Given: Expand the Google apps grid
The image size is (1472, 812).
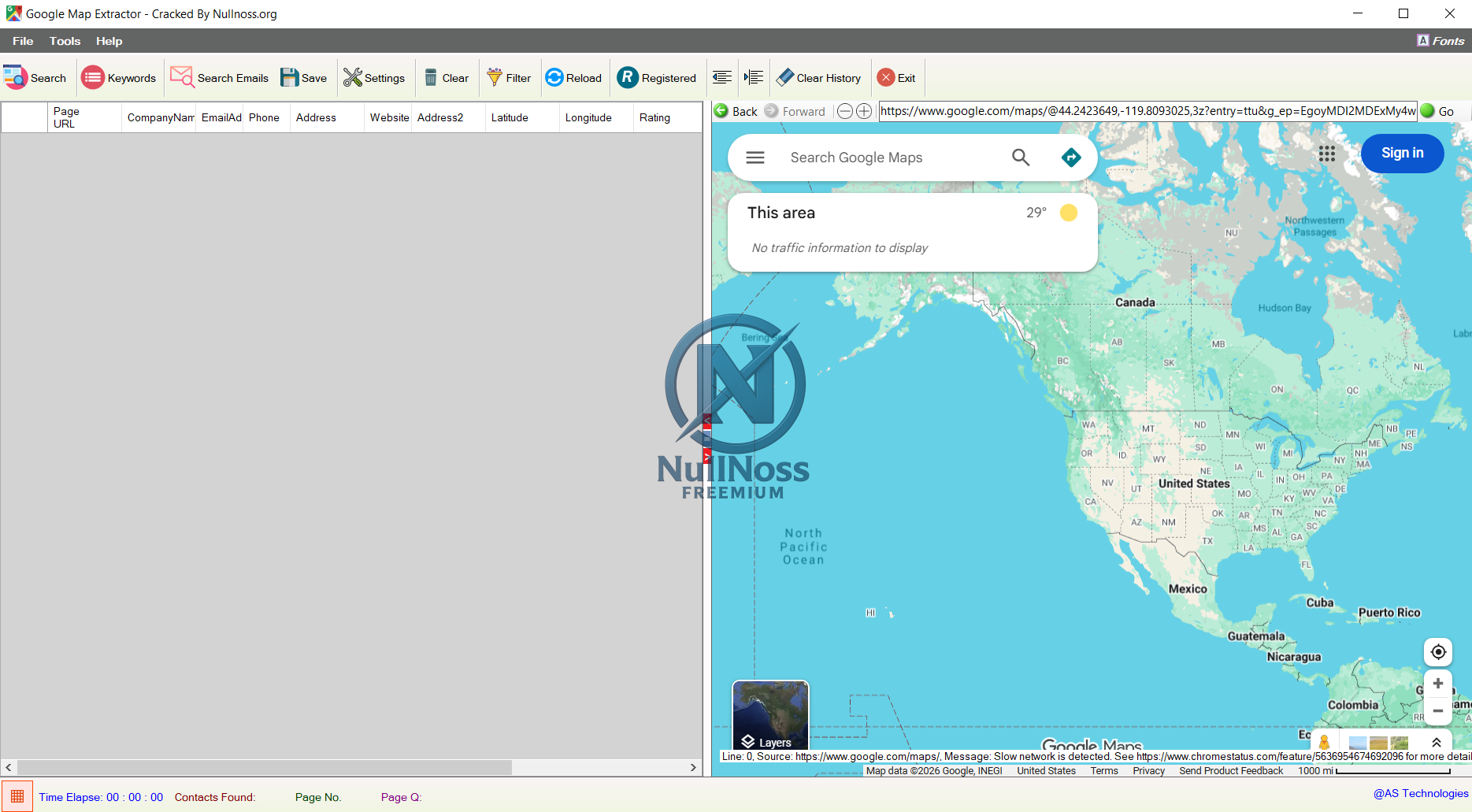Looking at the screenshot, I should 1326,154.
